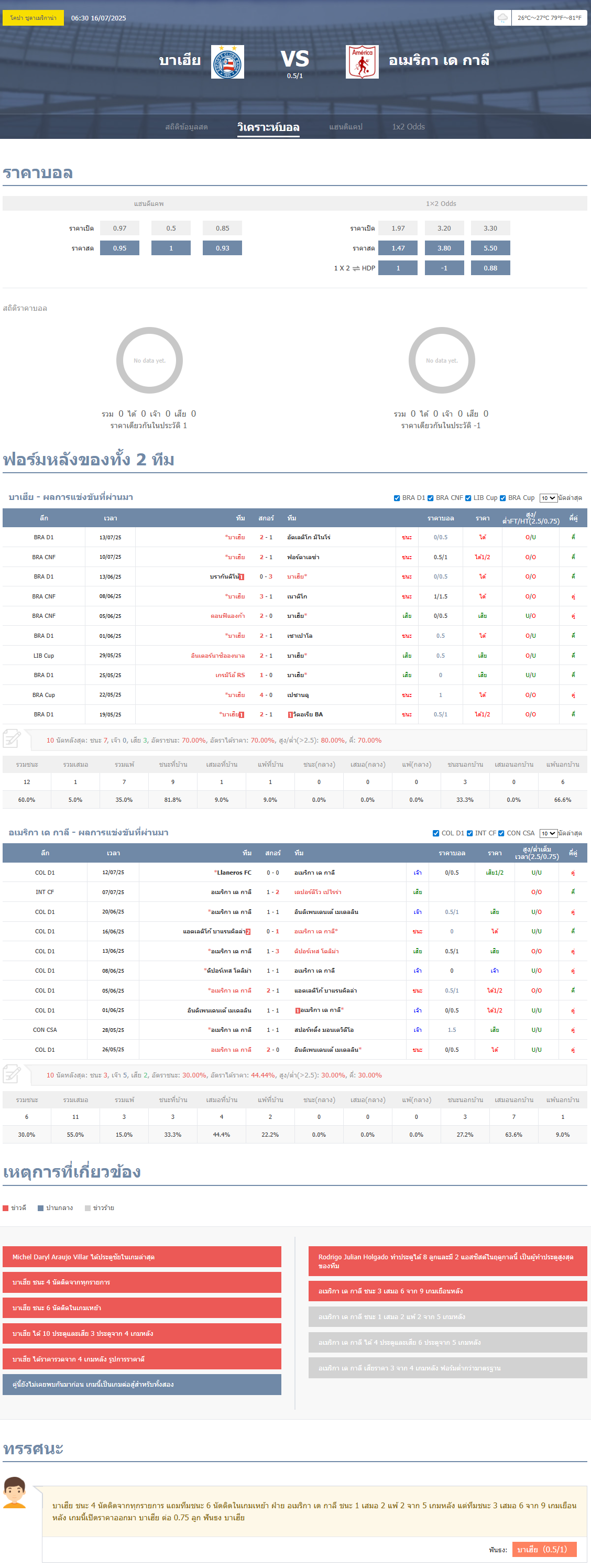The height and width of the screenshot is (1568, 591).
Task: Open América de Cali recent matches count dropdown
Action: click(549, 833)
